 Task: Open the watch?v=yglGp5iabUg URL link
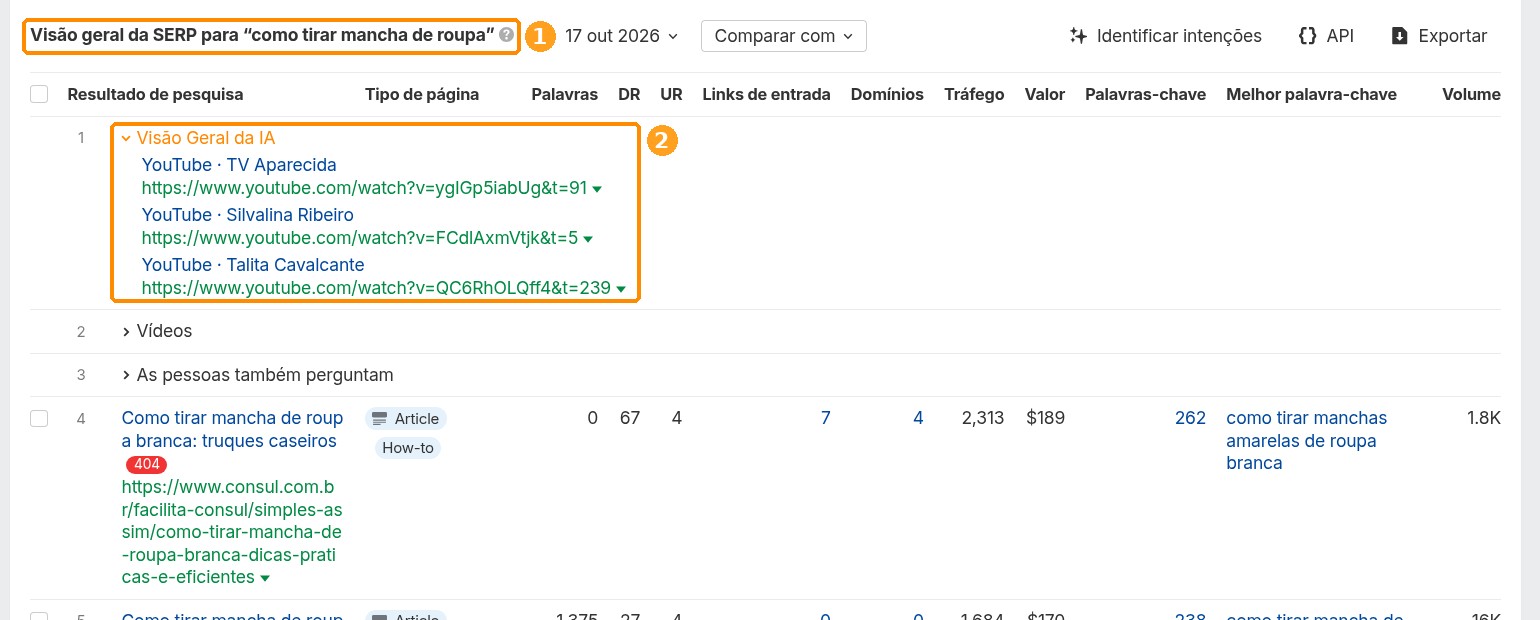[364, 188]
